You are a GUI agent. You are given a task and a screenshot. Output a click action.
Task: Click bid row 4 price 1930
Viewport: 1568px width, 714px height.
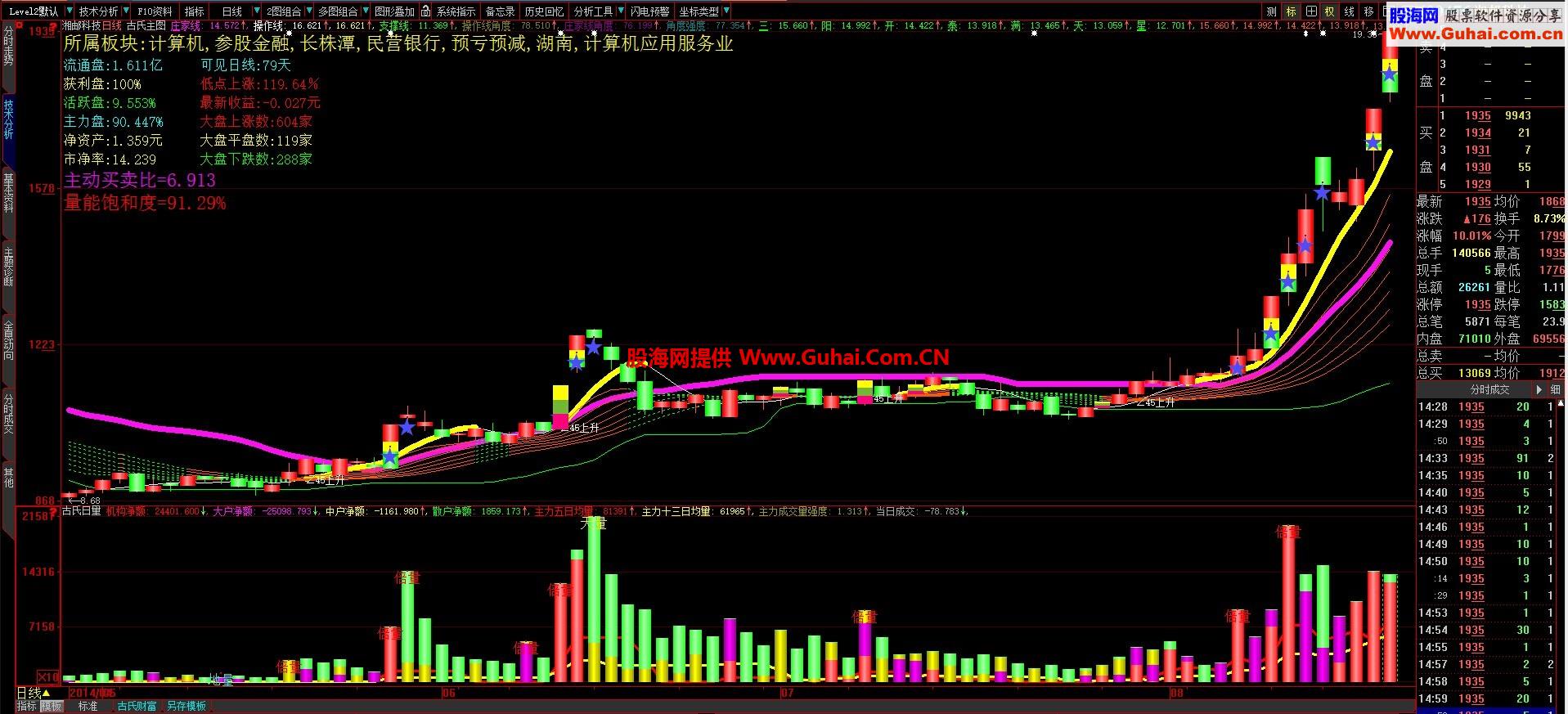point(1477,167)
